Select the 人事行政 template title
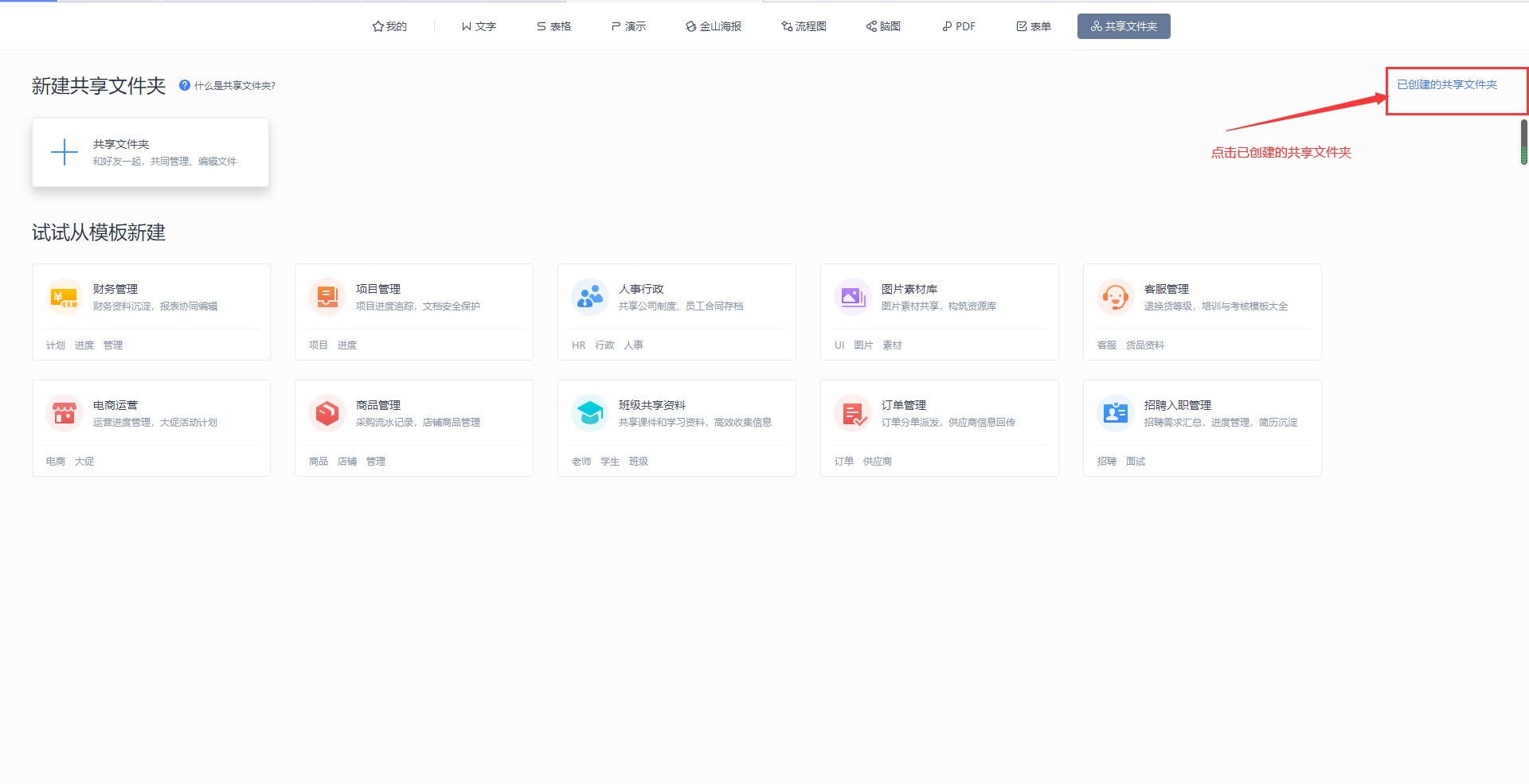1529x784 pixels. 641,289
